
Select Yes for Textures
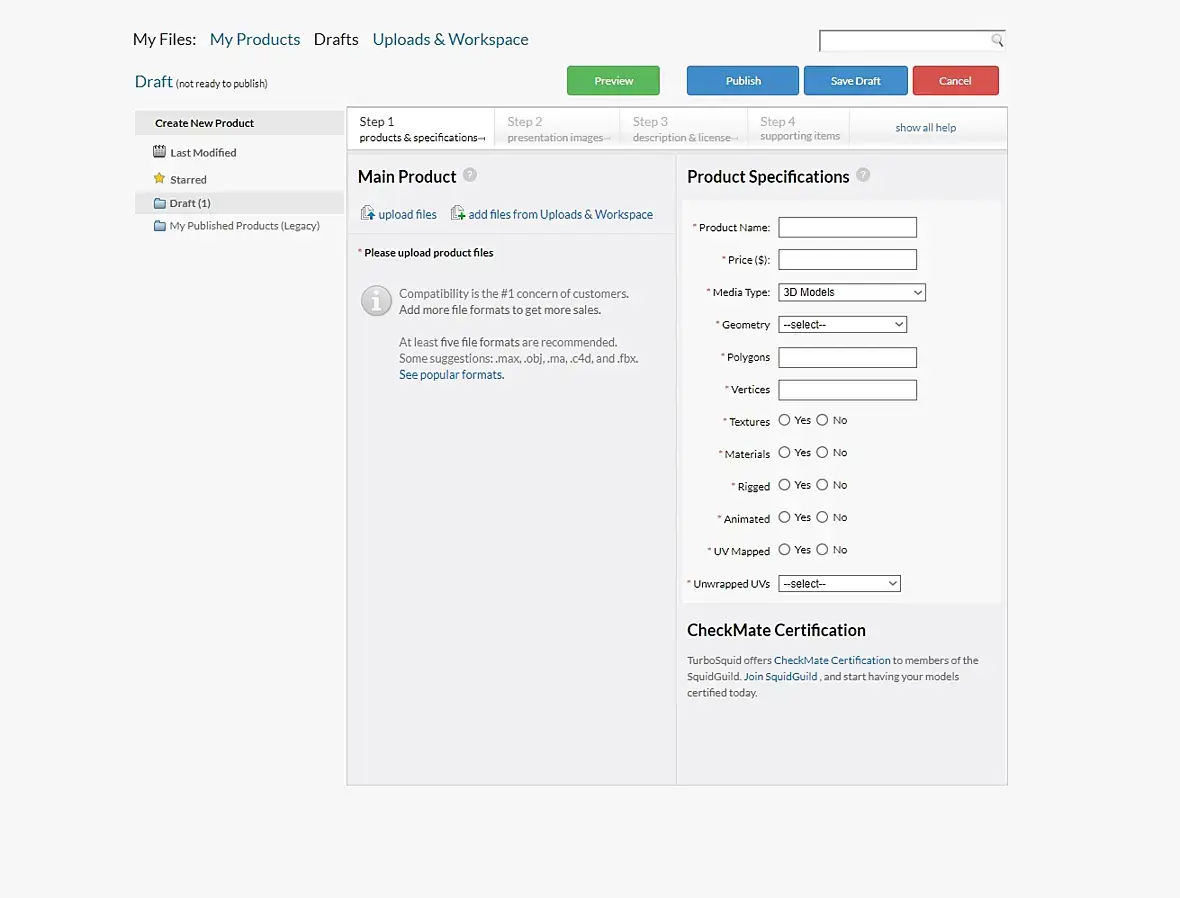coord(784,420)
